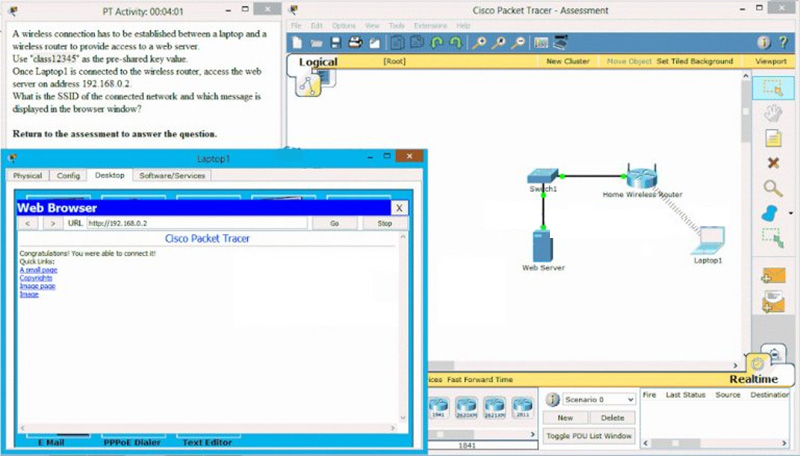The height and width of the screenshot is (456, 800).
Task: Click the Open folder toolbar icon
Action: [x=316, y=43]
